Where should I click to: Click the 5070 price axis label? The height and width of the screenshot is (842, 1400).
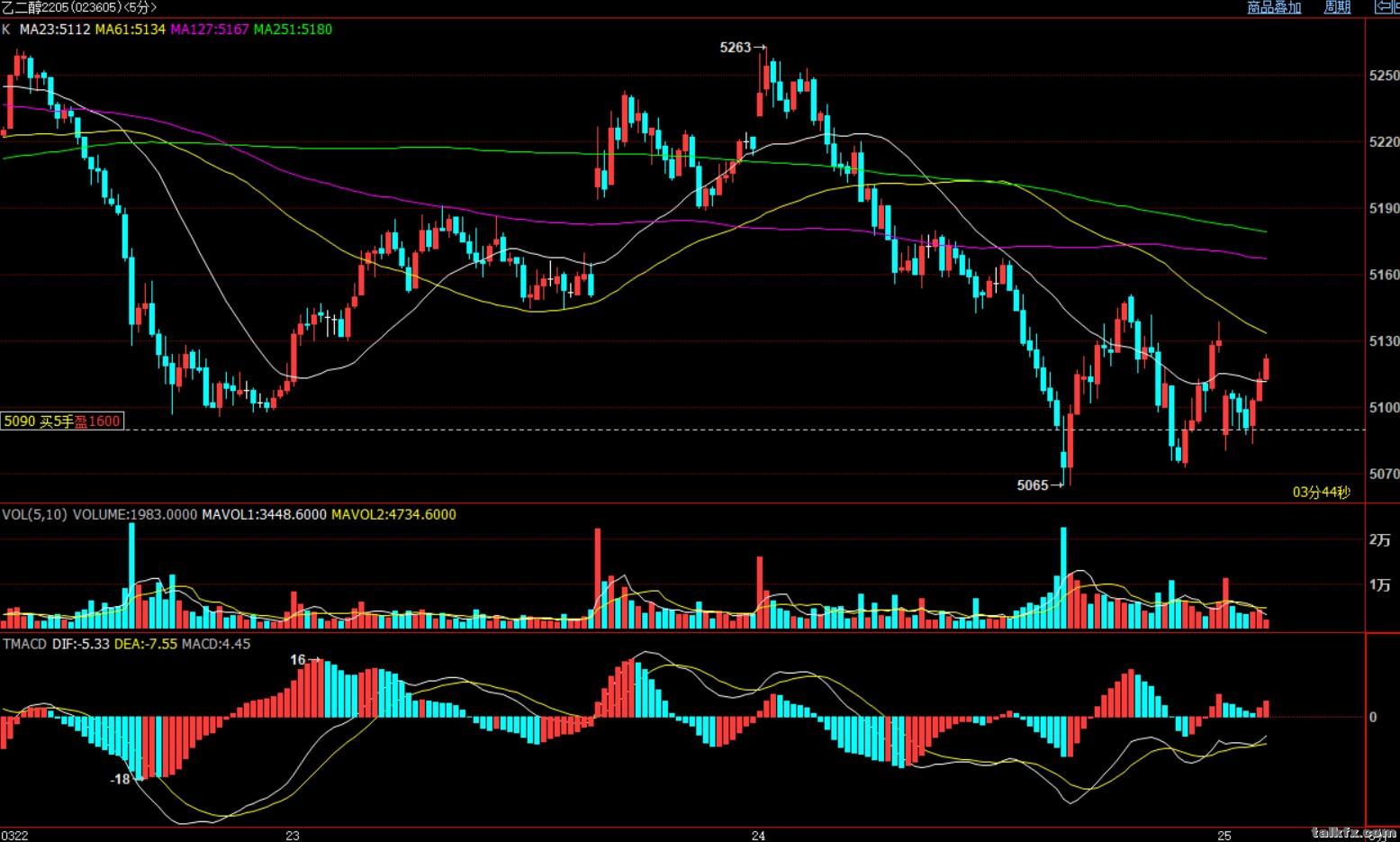point(1384,474)
